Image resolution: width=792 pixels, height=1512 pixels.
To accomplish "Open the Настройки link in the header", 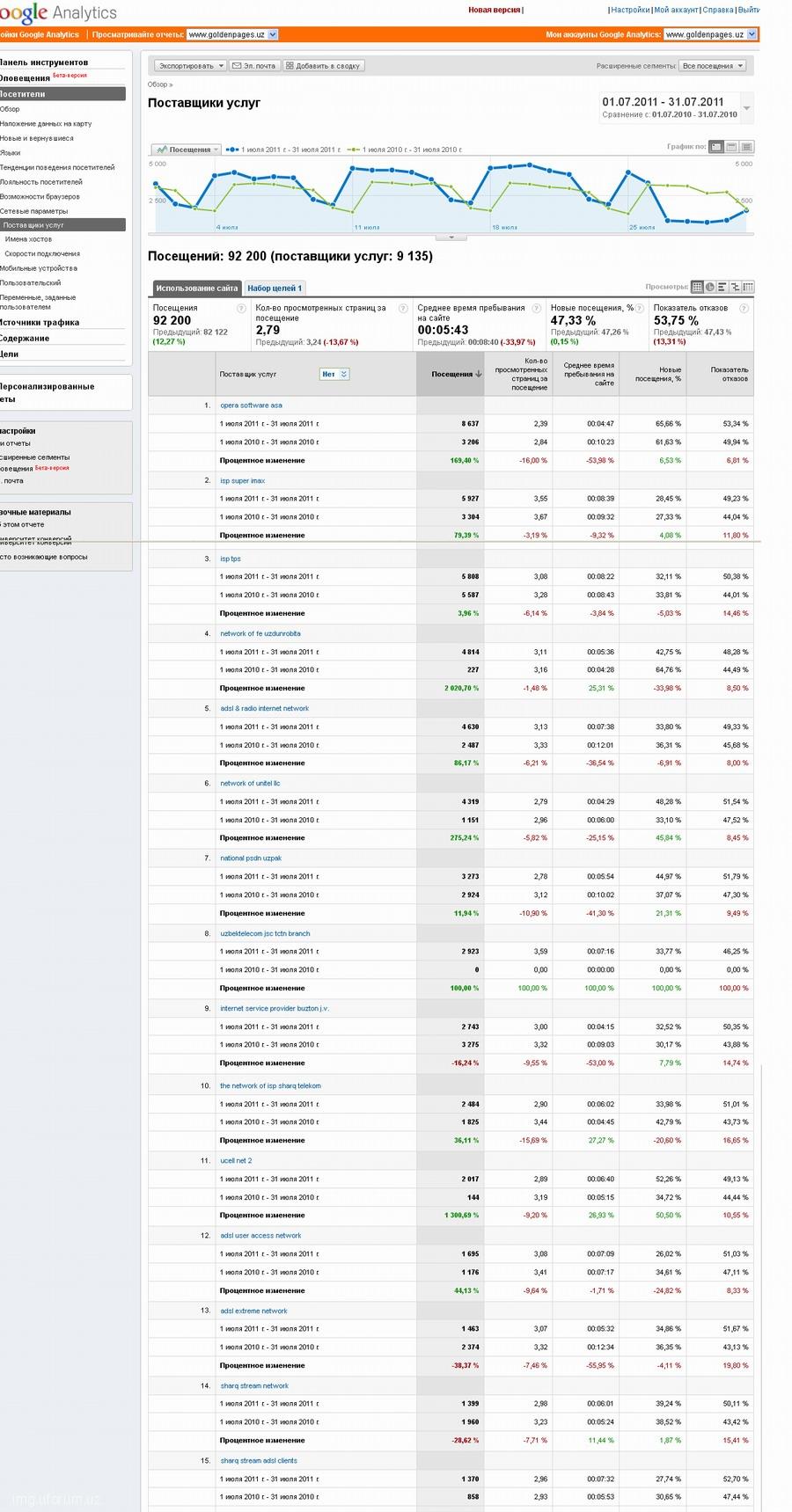I will (x=630, y=10).
